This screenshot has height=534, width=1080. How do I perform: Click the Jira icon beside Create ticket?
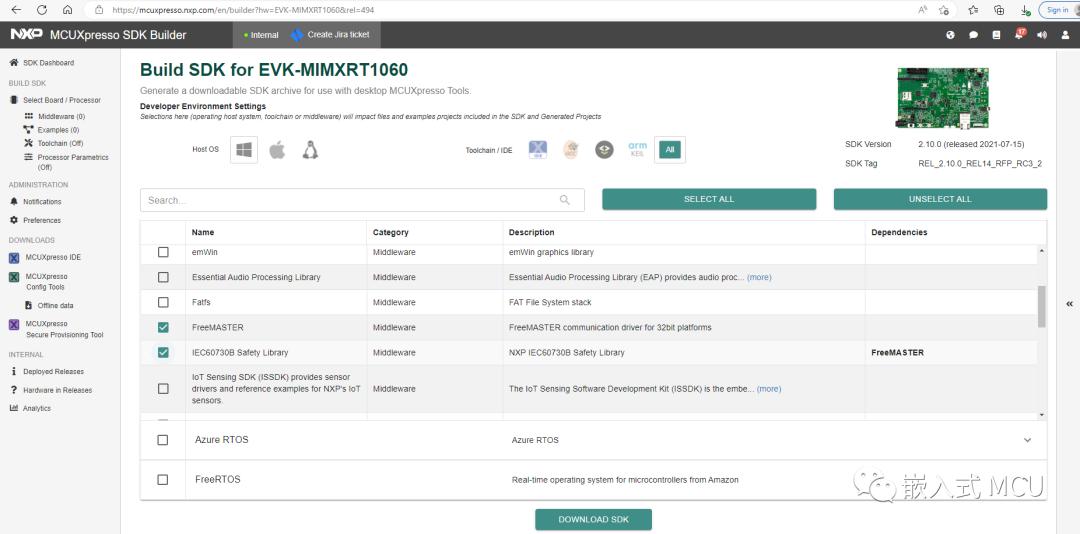(297, 35)
